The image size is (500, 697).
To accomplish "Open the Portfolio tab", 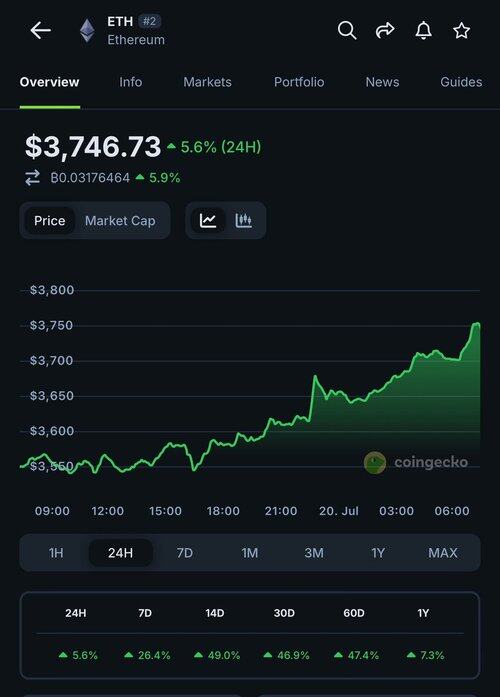I will click(299, 82).
